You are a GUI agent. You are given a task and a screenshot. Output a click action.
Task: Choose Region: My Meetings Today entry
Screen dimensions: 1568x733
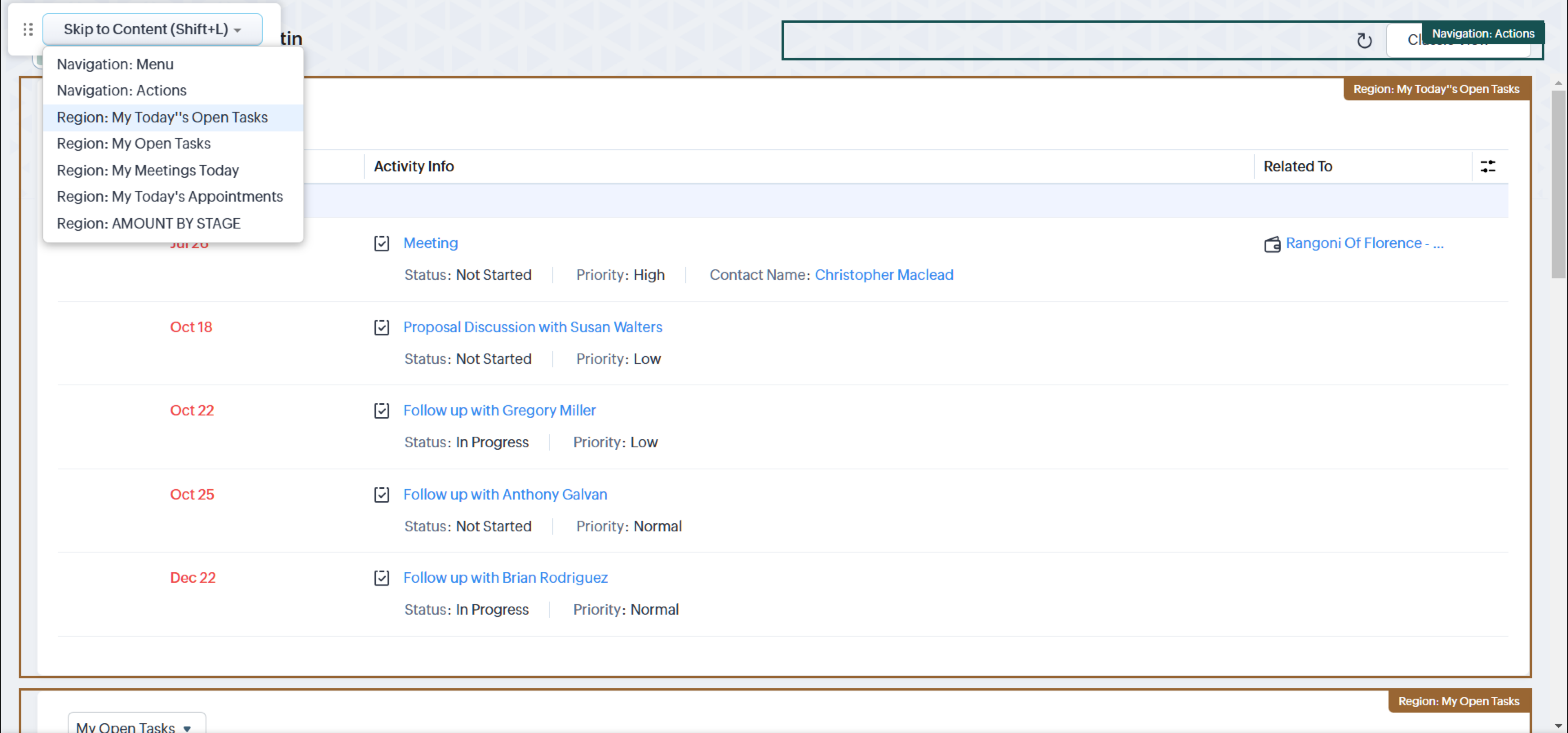[x=148, y=170]
